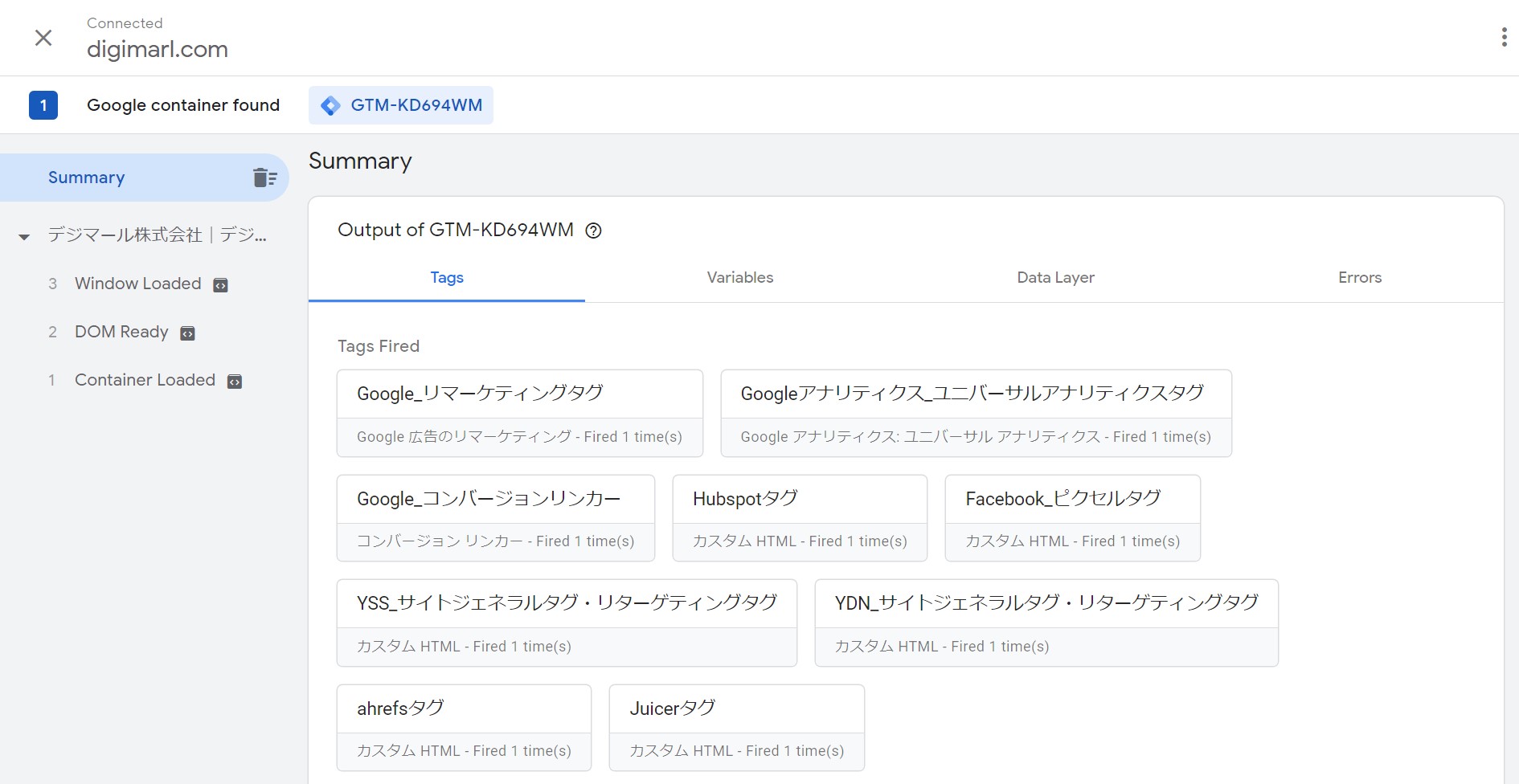Click the code icon beside DOM Ready
1519x784 pixels.
pos(187,333)
